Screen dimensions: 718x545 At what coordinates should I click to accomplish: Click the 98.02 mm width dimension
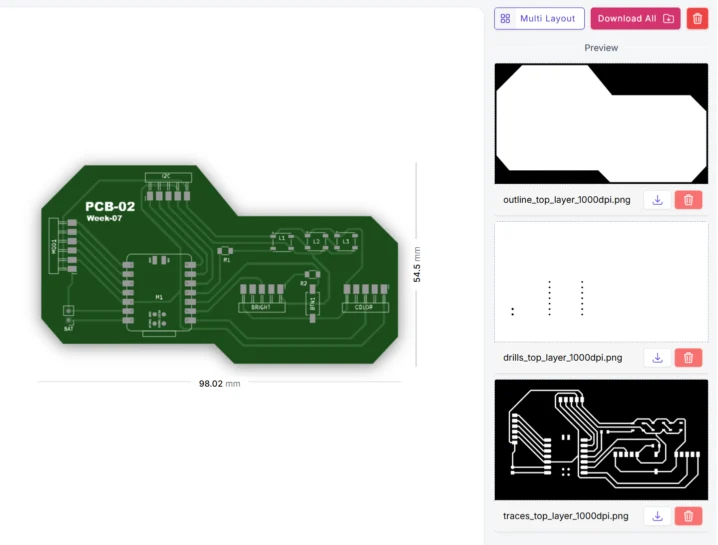[x=219, y=383]
